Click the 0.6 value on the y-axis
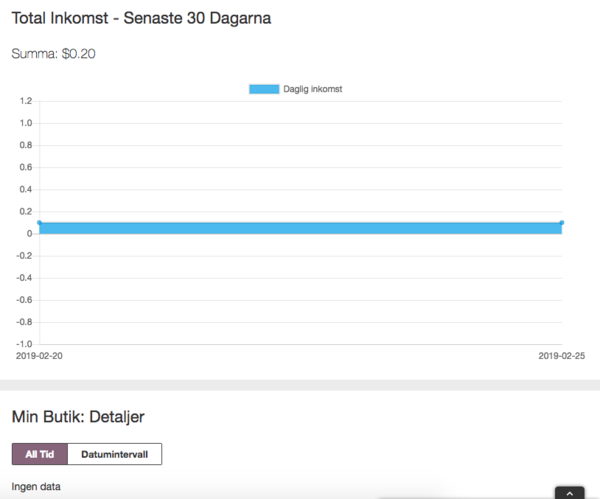Screen dimensions: 600x499 [x=27, y=167]
